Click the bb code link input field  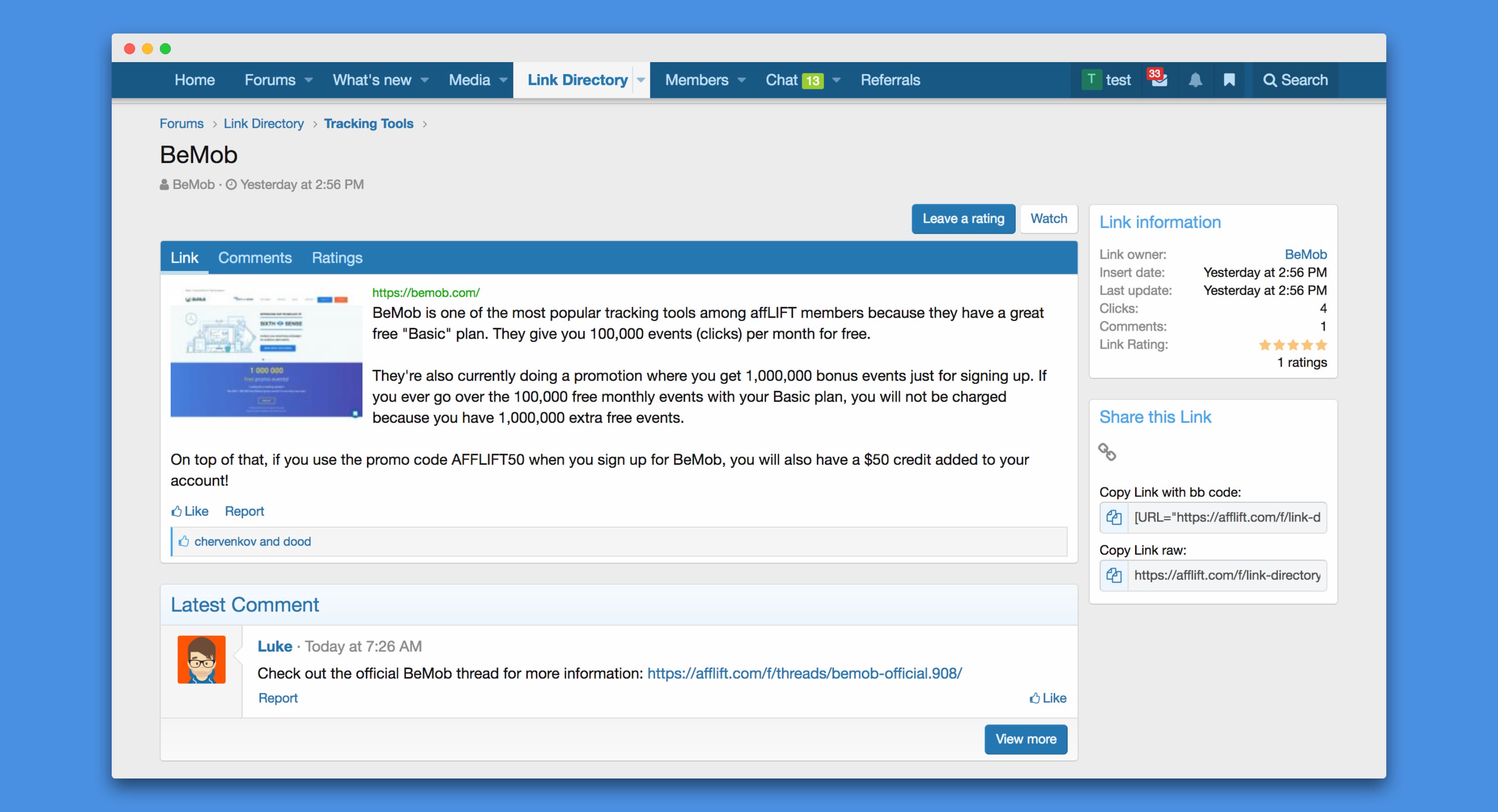click(x=1227, y=517)
